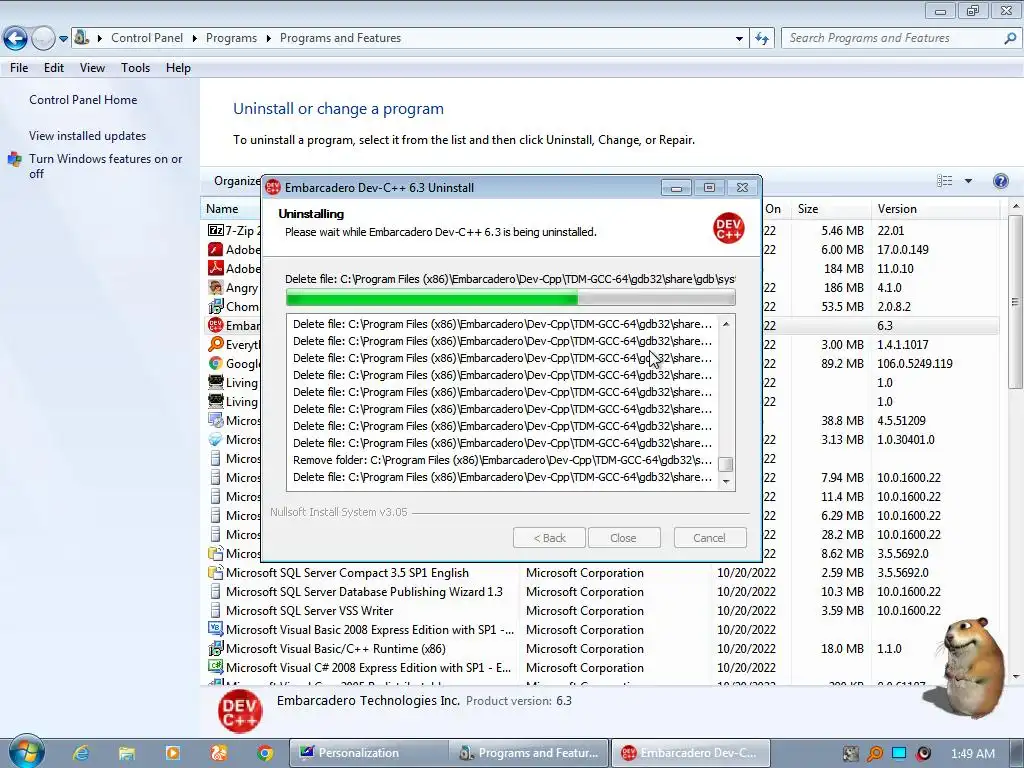
Task: Click the Microsoft Visual Basic/C++ Runtime icon
Action: click(x=216, y=648)
